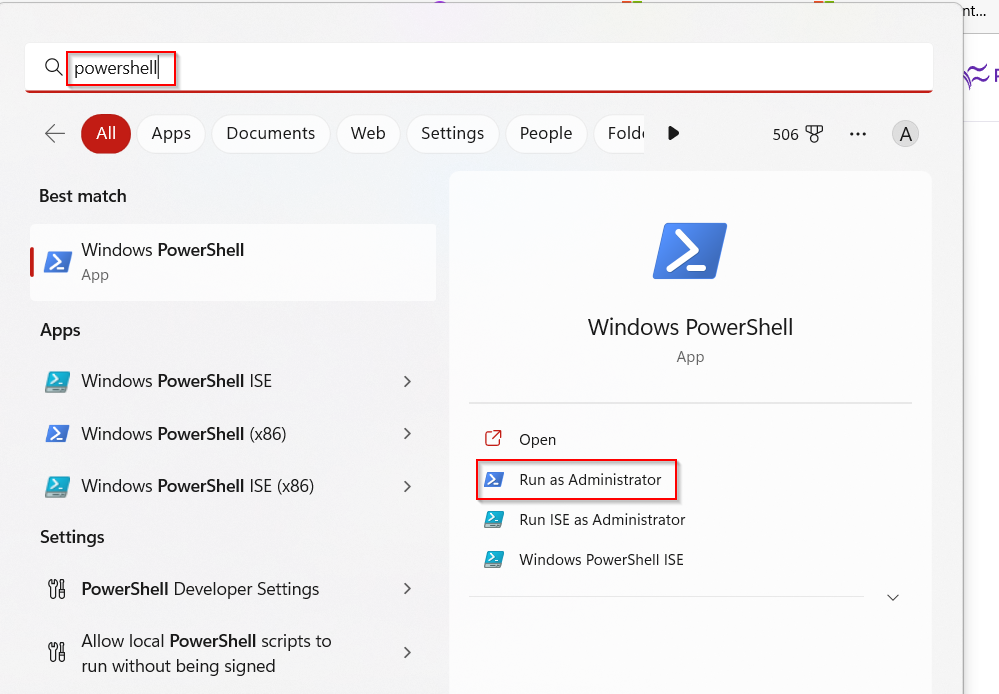
Task: Expand Allow local PowerShell scripts chevron
Action: coord(407,653)
